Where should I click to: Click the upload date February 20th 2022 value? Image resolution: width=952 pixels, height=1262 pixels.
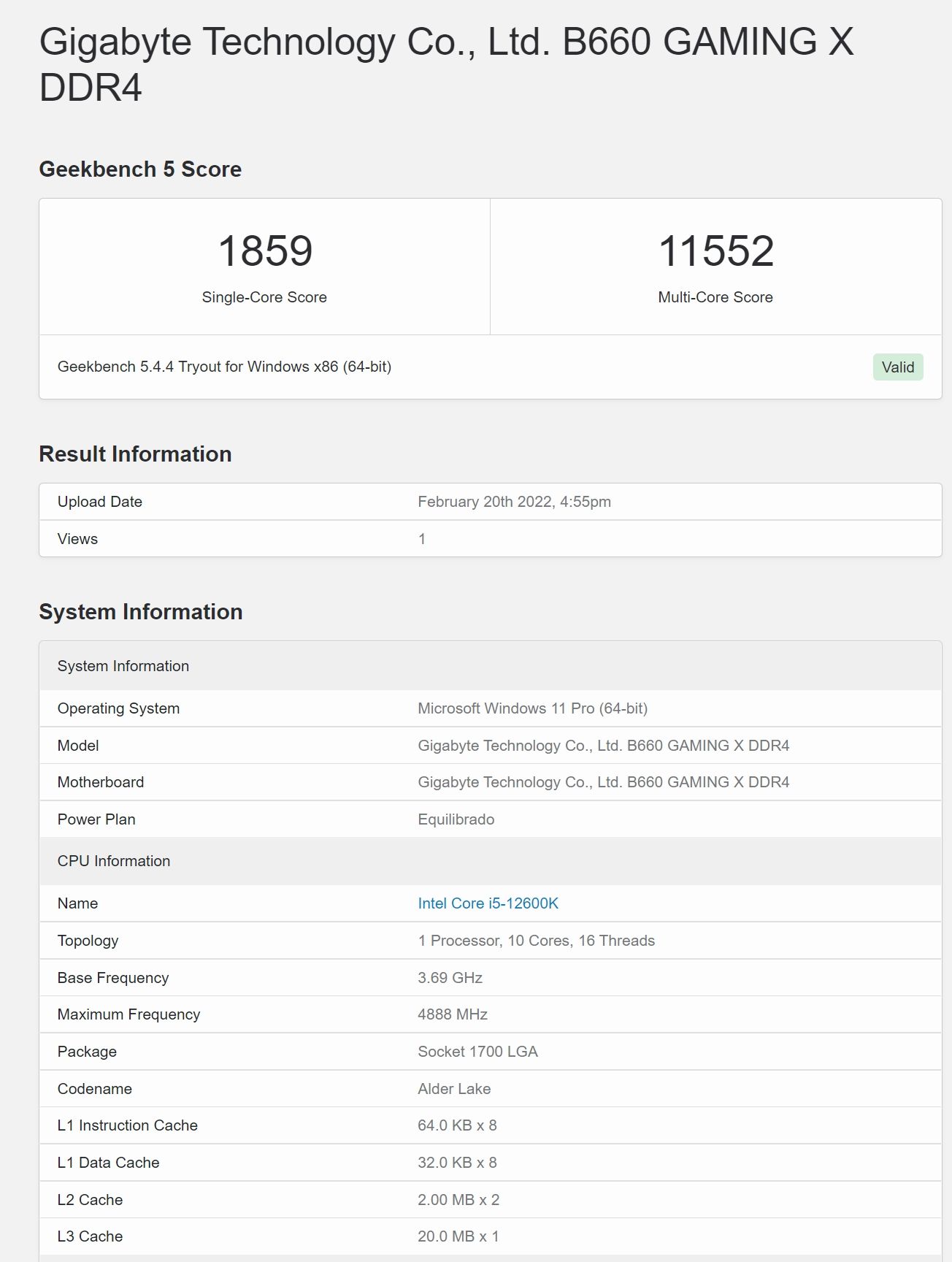[514, 502]
